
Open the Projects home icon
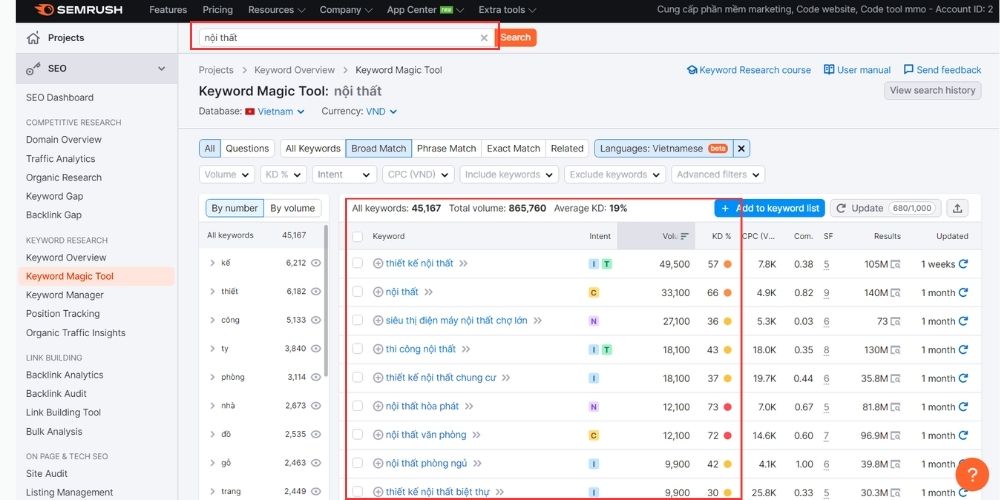tap(33, 38)
